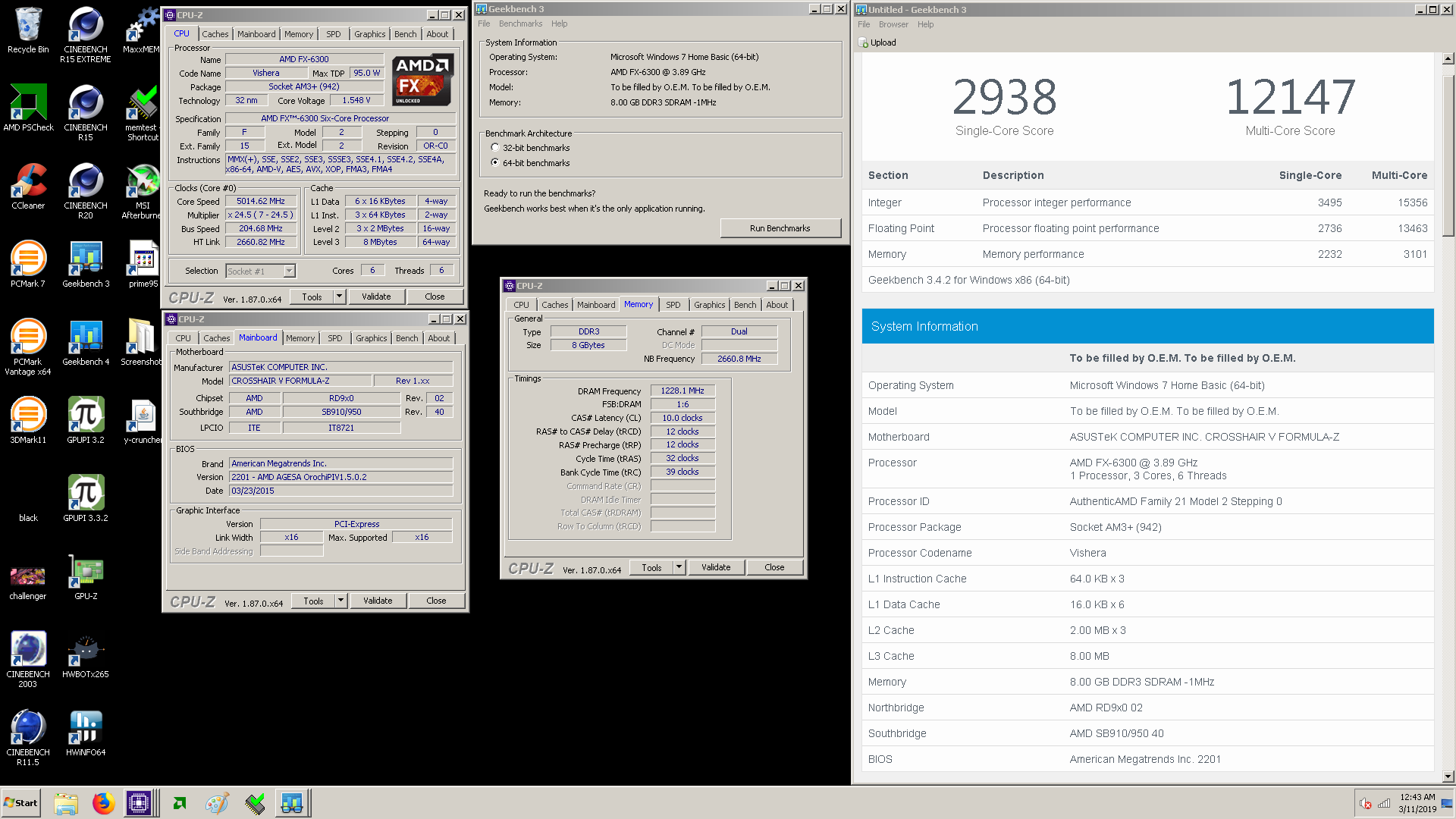
Task: Click the clock in the system tray
Action: point(1417,803)
